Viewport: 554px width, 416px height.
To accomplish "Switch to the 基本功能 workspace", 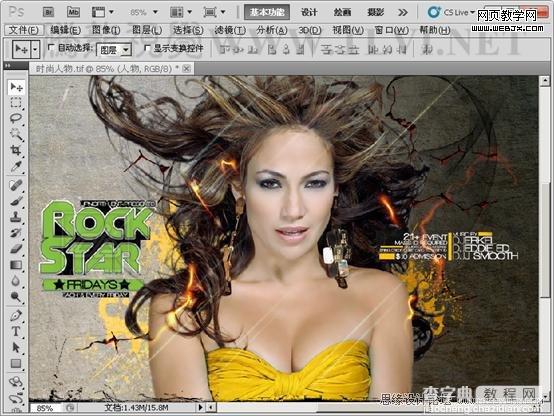I will coord(267,12).
